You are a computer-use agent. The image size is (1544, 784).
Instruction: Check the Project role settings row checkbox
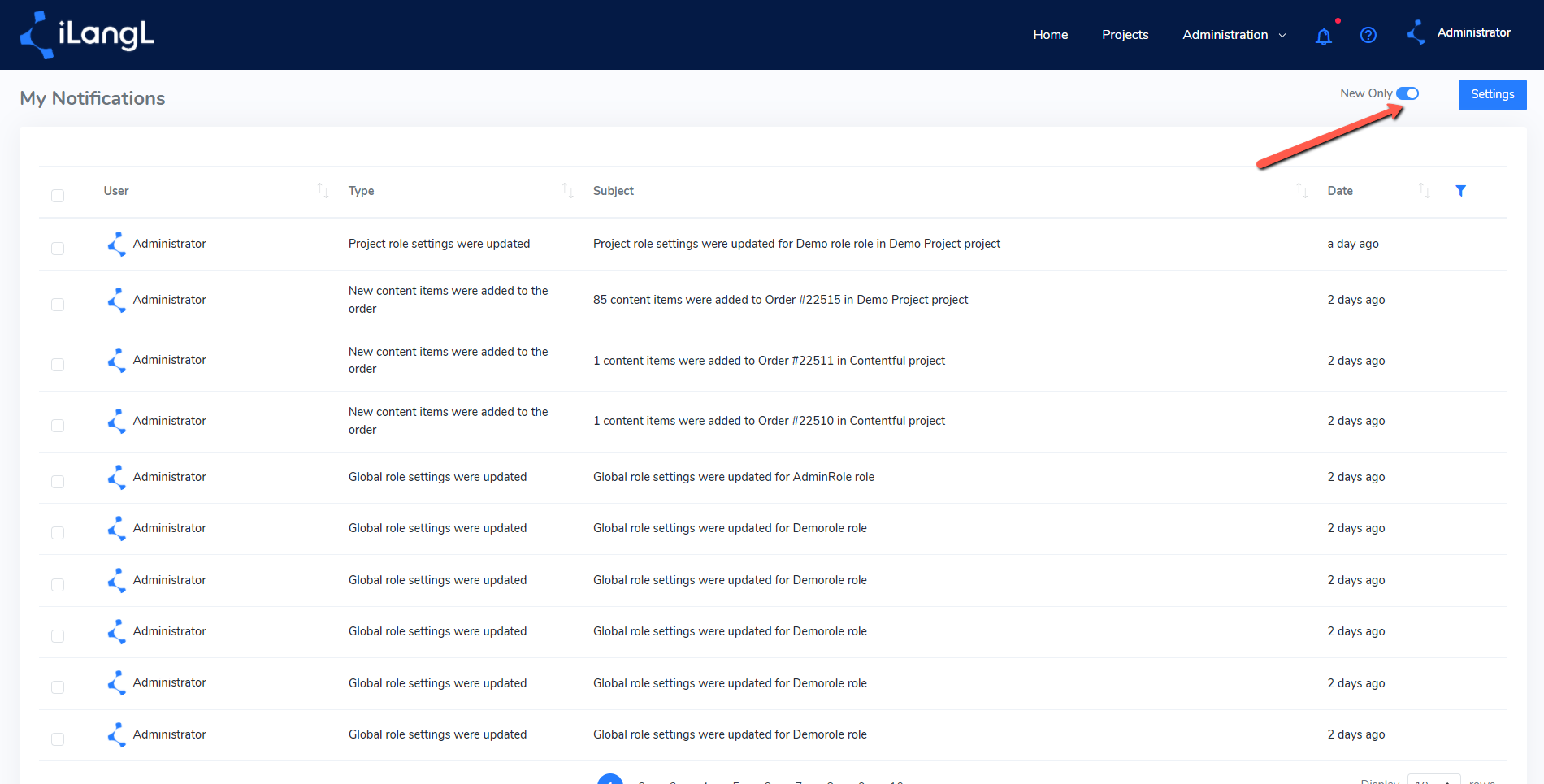[x=58, y=249]
